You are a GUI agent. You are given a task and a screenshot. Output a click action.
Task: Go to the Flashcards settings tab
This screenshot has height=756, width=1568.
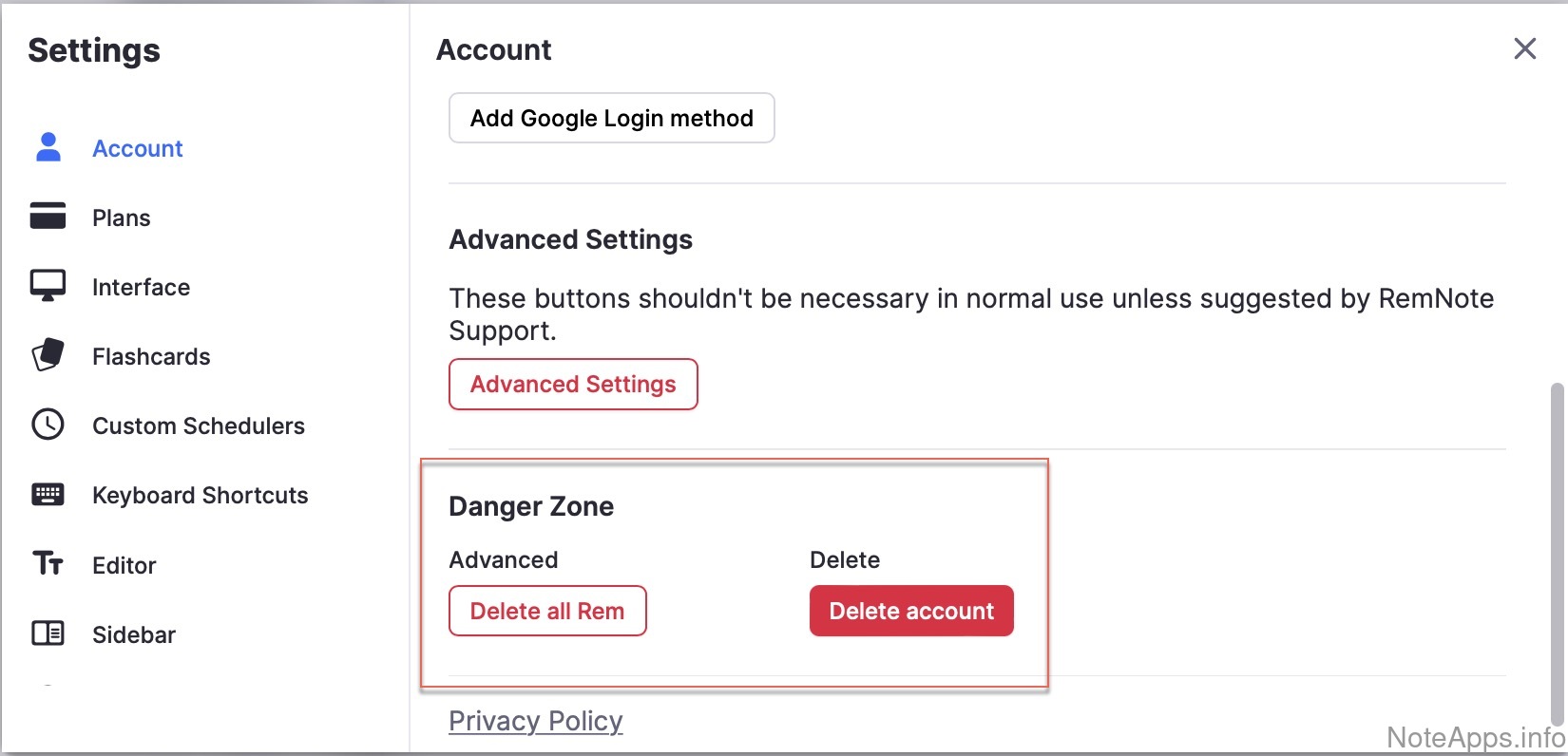(151, 356)
